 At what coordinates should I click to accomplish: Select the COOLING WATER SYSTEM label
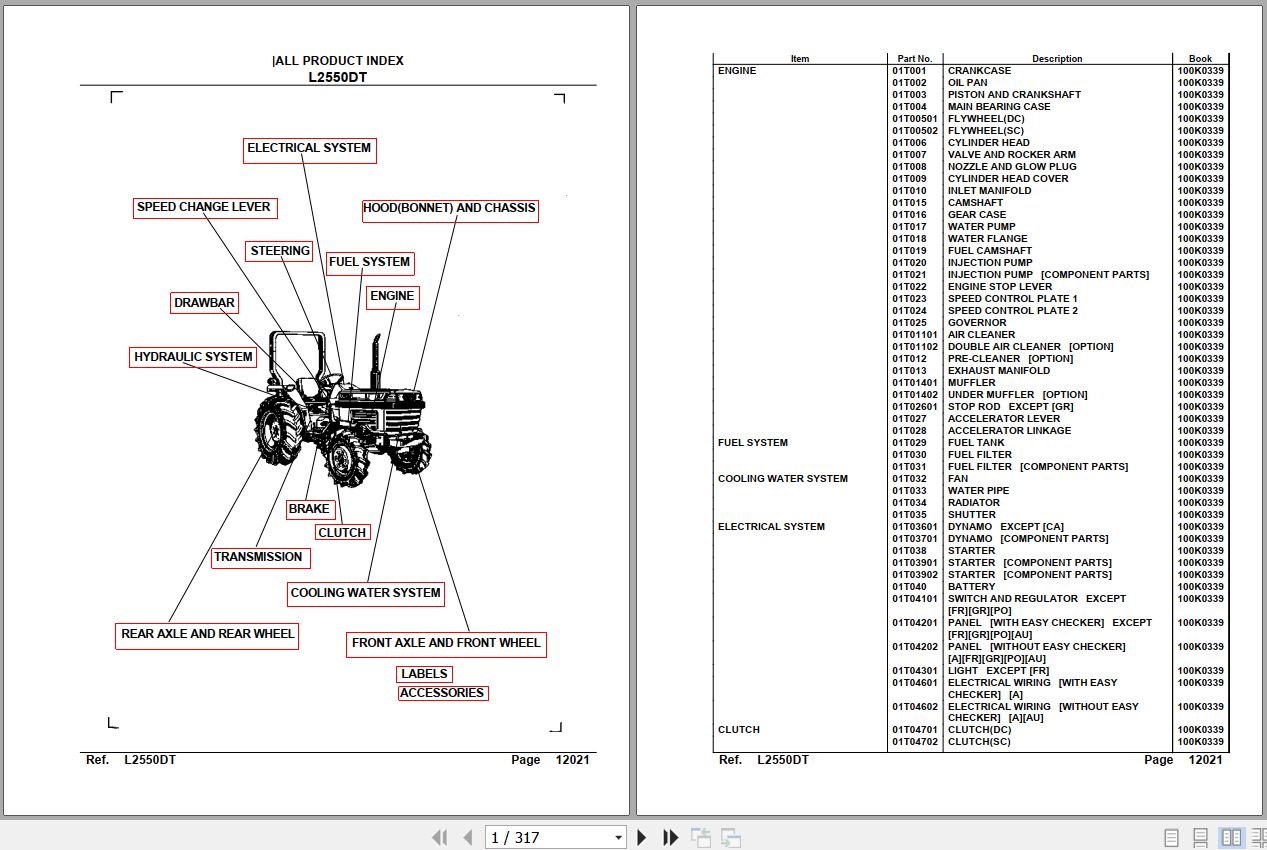(x=365, y=594)
